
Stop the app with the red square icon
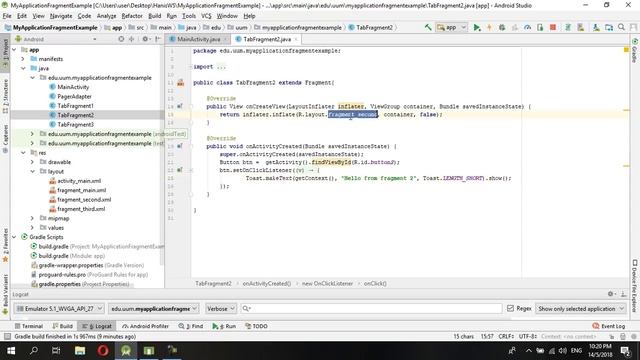[x=553, y=27]
